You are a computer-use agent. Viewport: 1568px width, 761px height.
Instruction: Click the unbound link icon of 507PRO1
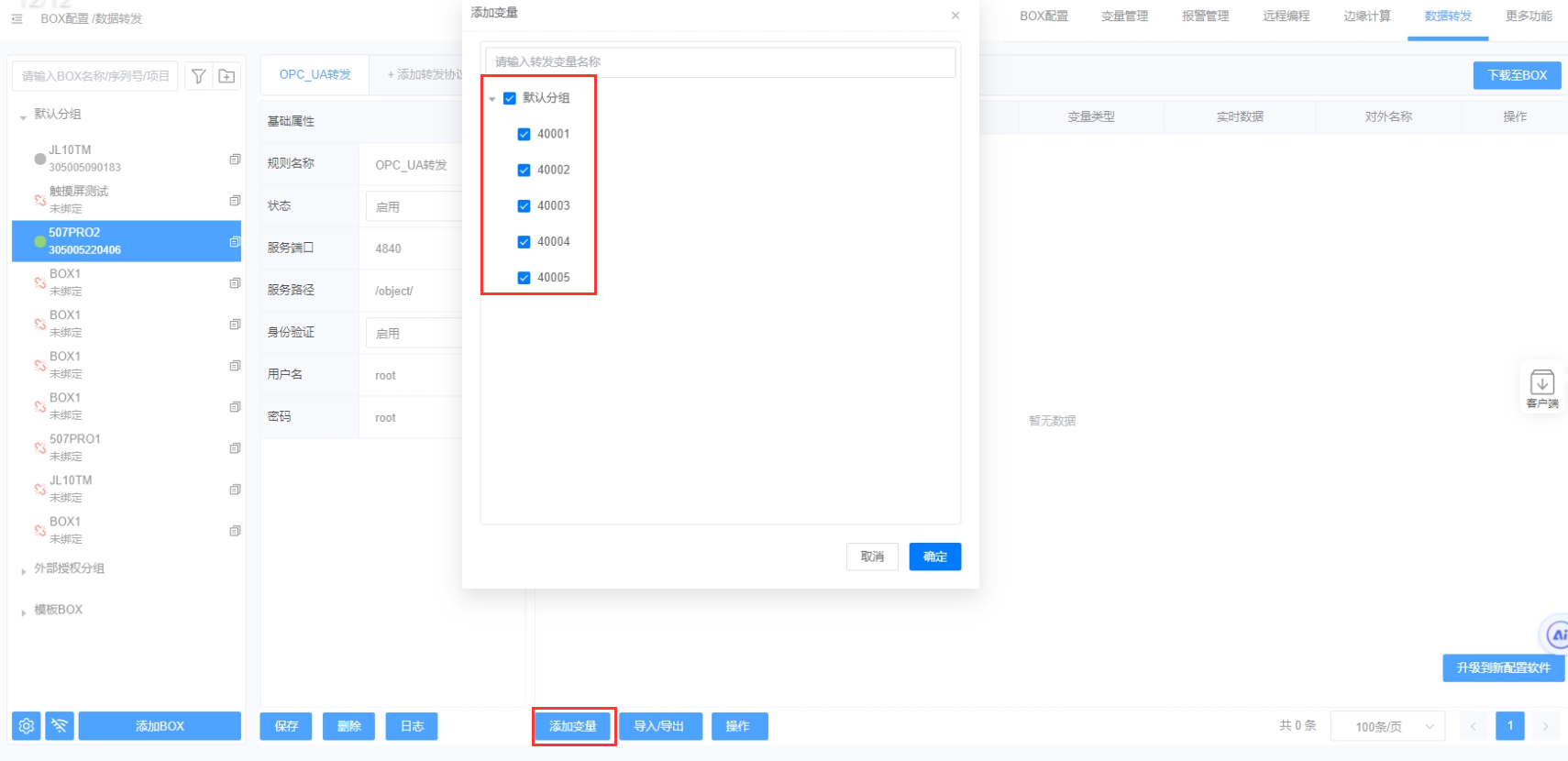click(x=39, y=447)
